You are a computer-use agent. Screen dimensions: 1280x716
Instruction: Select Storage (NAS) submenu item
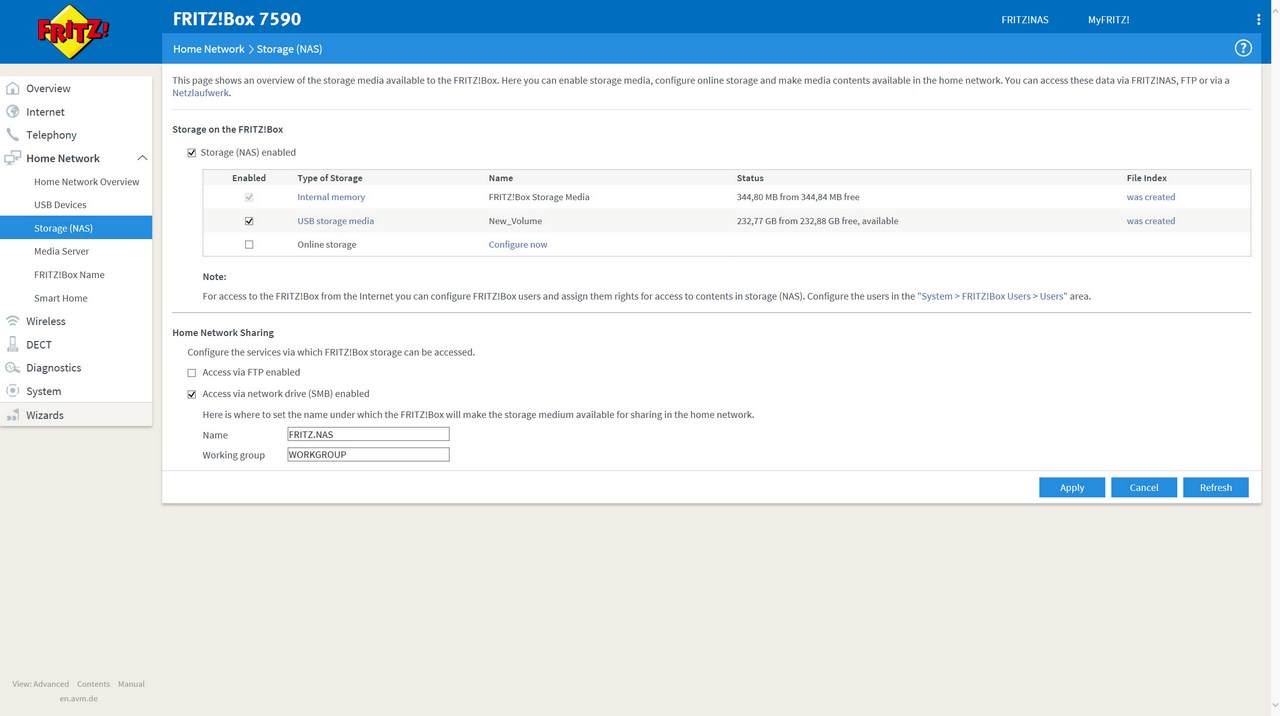click(x=76, y=228)
